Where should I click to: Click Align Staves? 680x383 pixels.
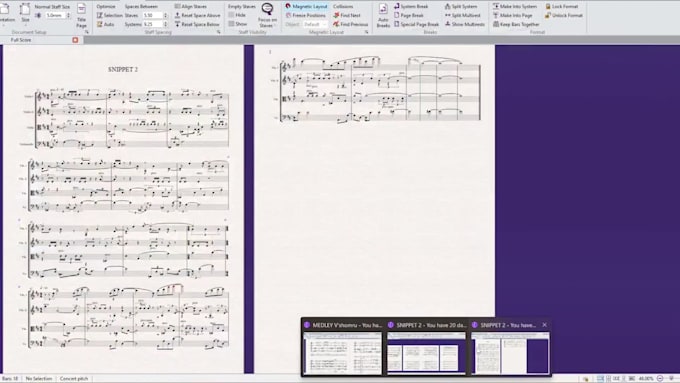point(190,7)
